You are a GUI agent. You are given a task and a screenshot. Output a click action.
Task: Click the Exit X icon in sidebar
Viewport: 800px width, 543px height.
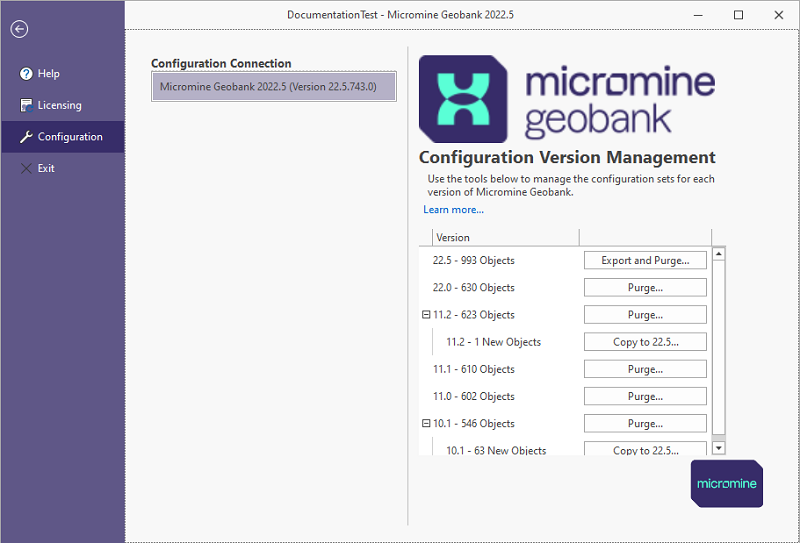coord(26,168)
